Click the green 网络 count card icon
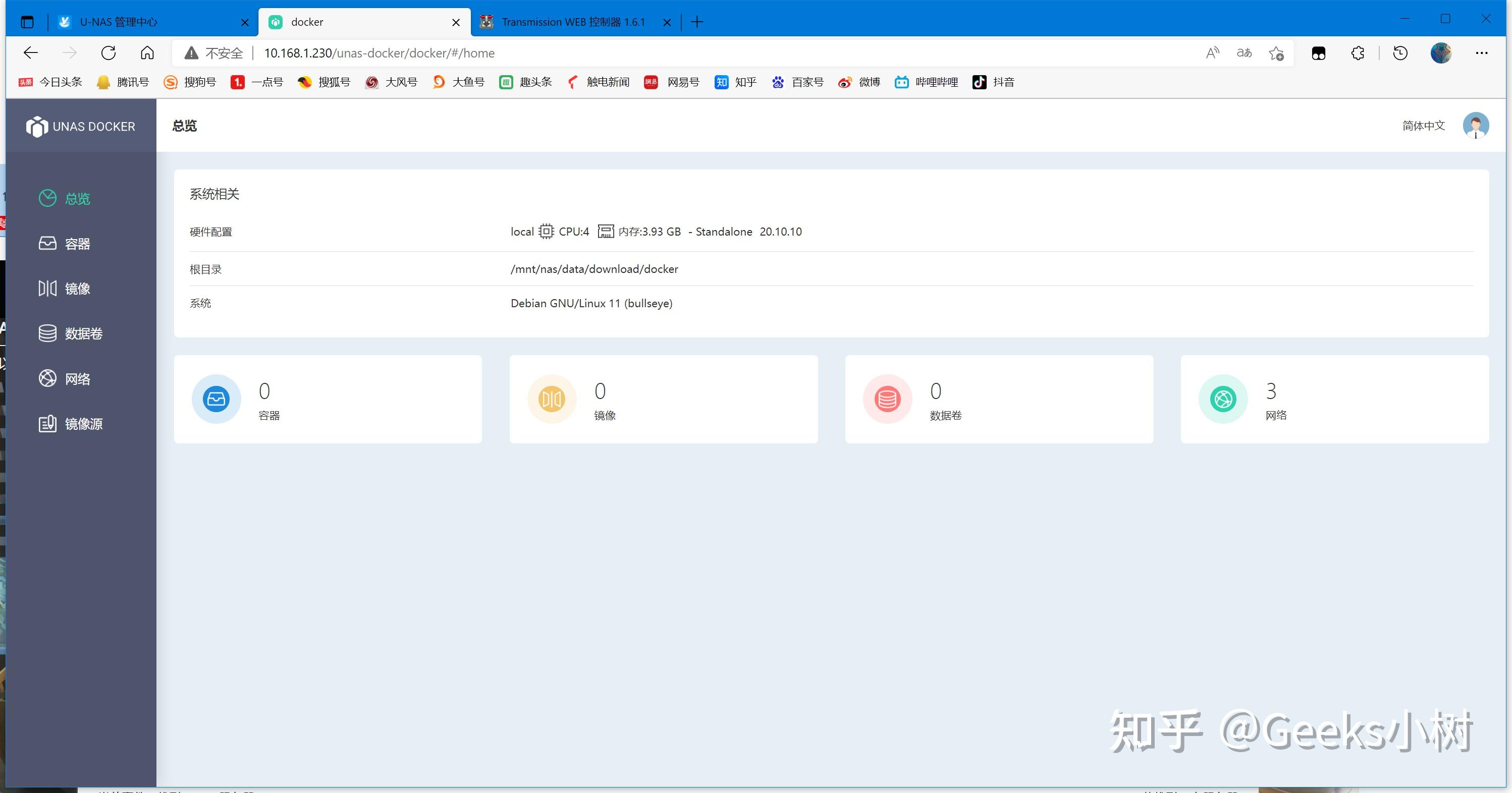 [x=1223, y=399]
